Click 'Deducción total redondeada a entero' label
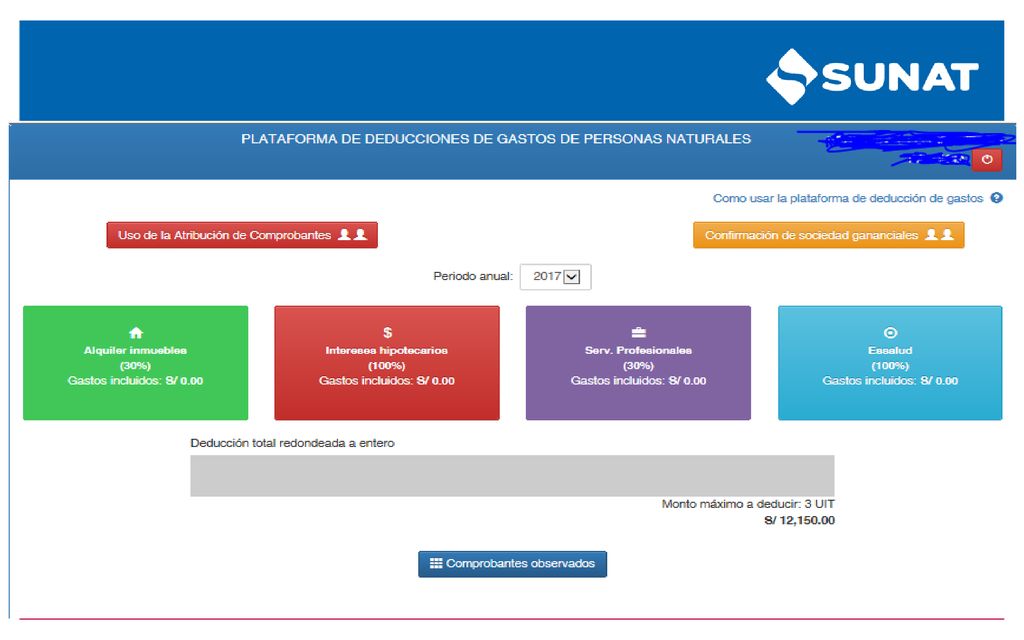 292,443
